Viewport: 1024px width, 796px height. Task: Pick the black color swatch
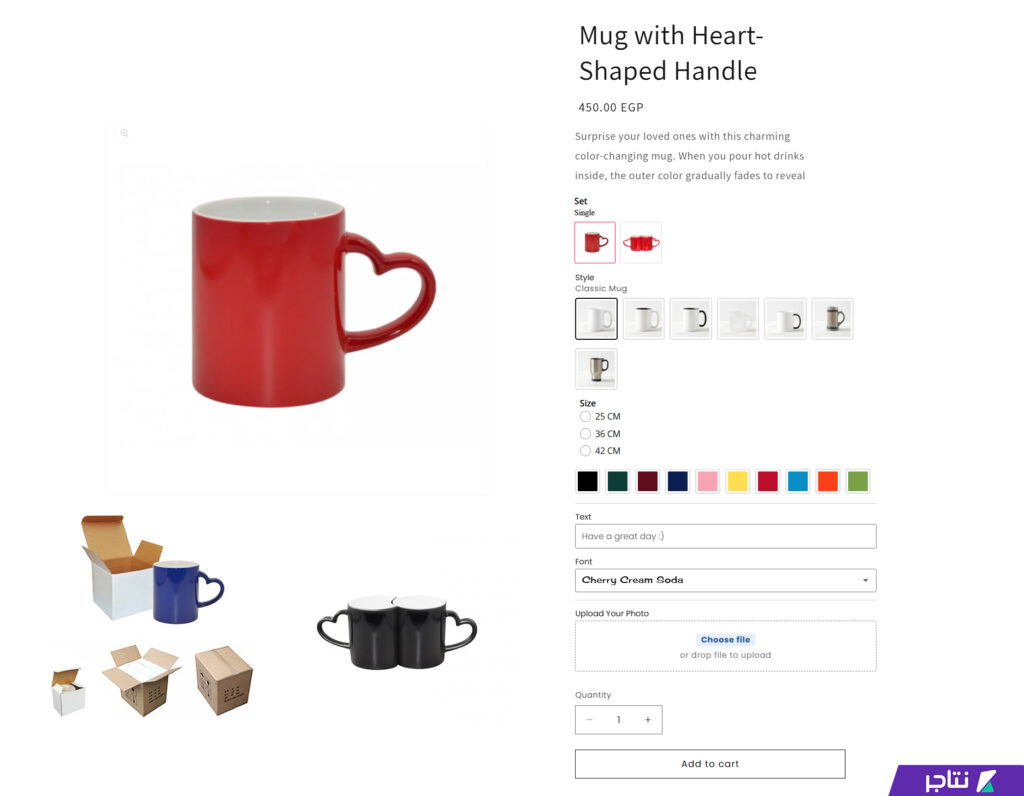click(587, 481)
